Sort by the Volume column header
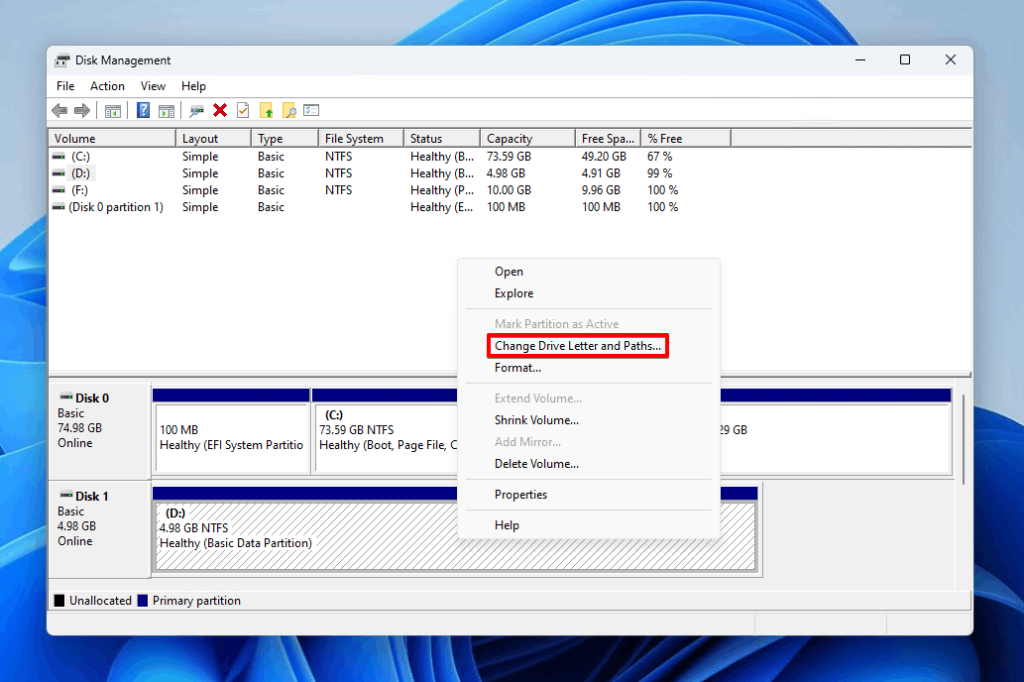 pos(112,138)
